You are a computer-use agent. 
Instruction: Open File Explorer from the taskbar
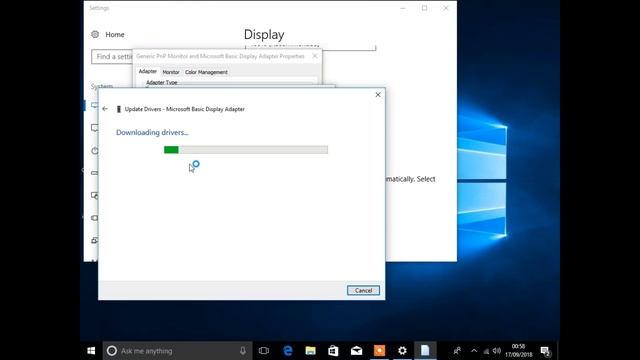(311, 351)
